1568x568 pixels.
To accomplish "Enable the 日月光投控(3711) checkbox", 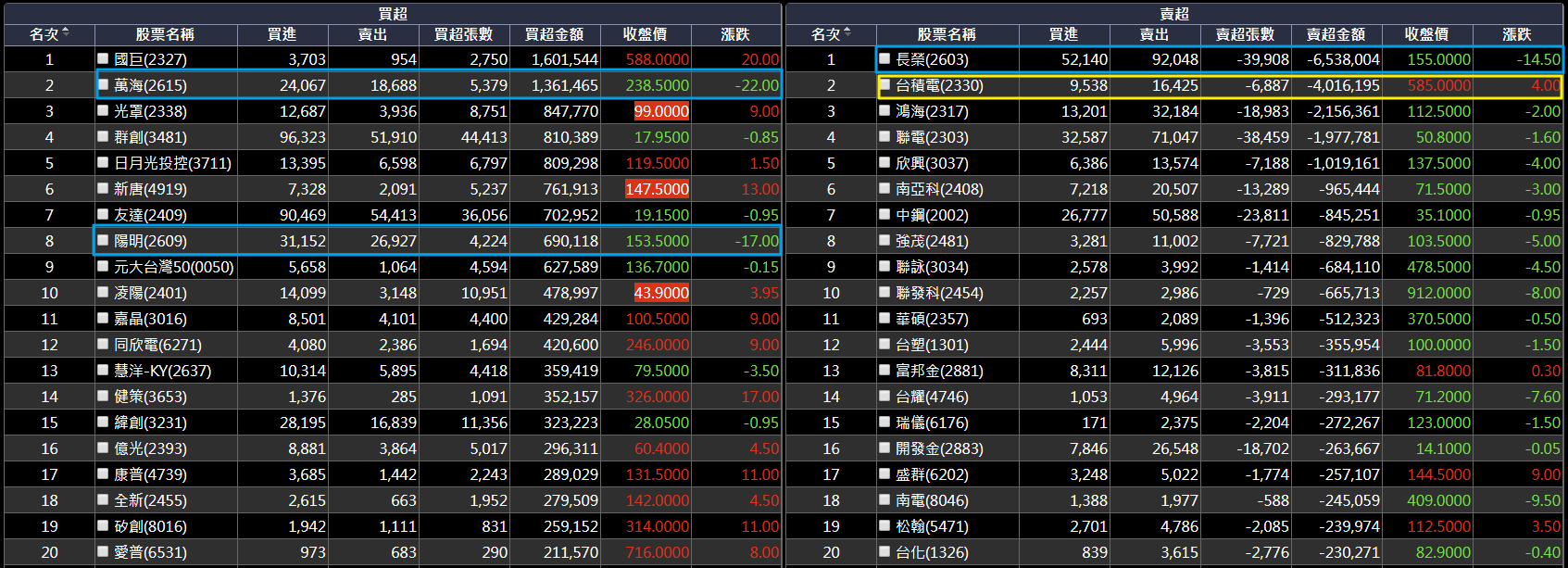I will 104,162.
